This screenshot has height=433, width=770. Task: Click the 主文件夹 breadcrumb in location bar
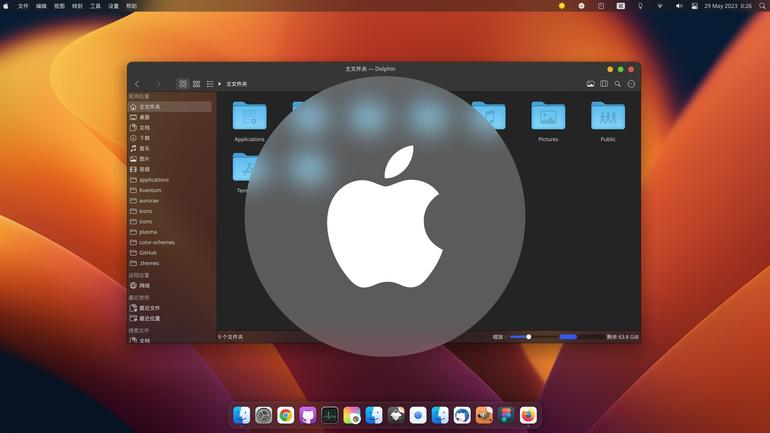pos(237,84)
